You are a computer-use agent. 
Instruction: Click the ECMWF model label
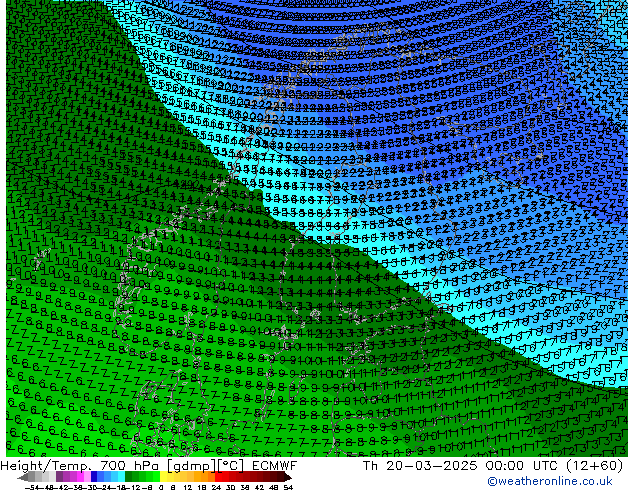[274, 466]
